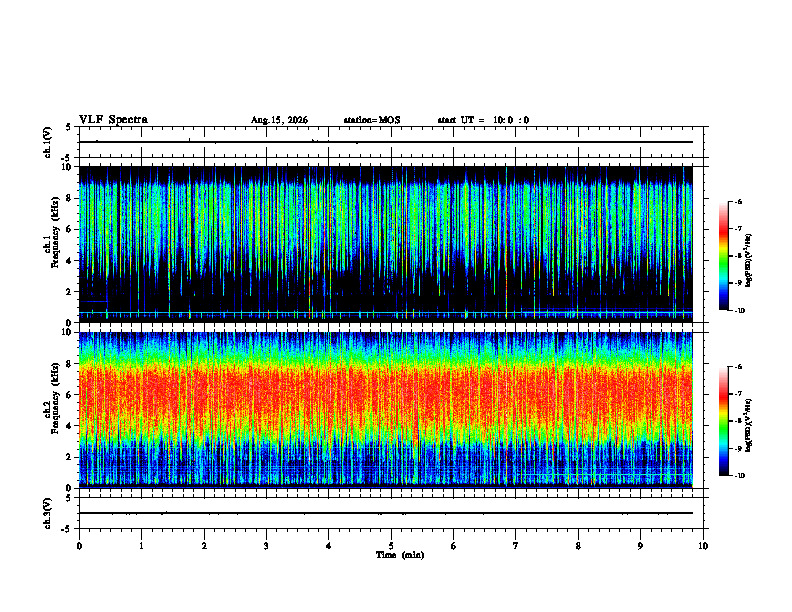Click the time axis tick label "0"
Viewport: 792px width, 612px height.
[79, 546]
